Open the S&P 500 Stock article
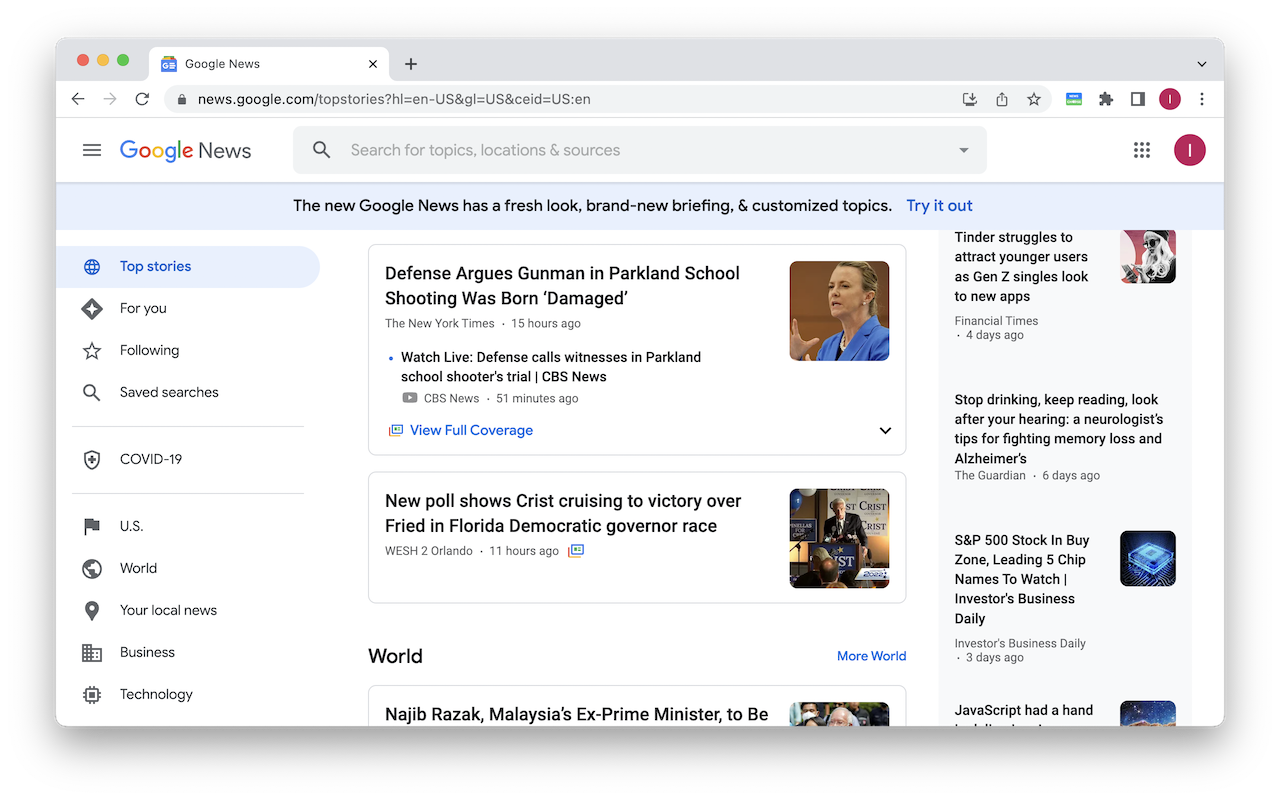 click(1020, 579)
